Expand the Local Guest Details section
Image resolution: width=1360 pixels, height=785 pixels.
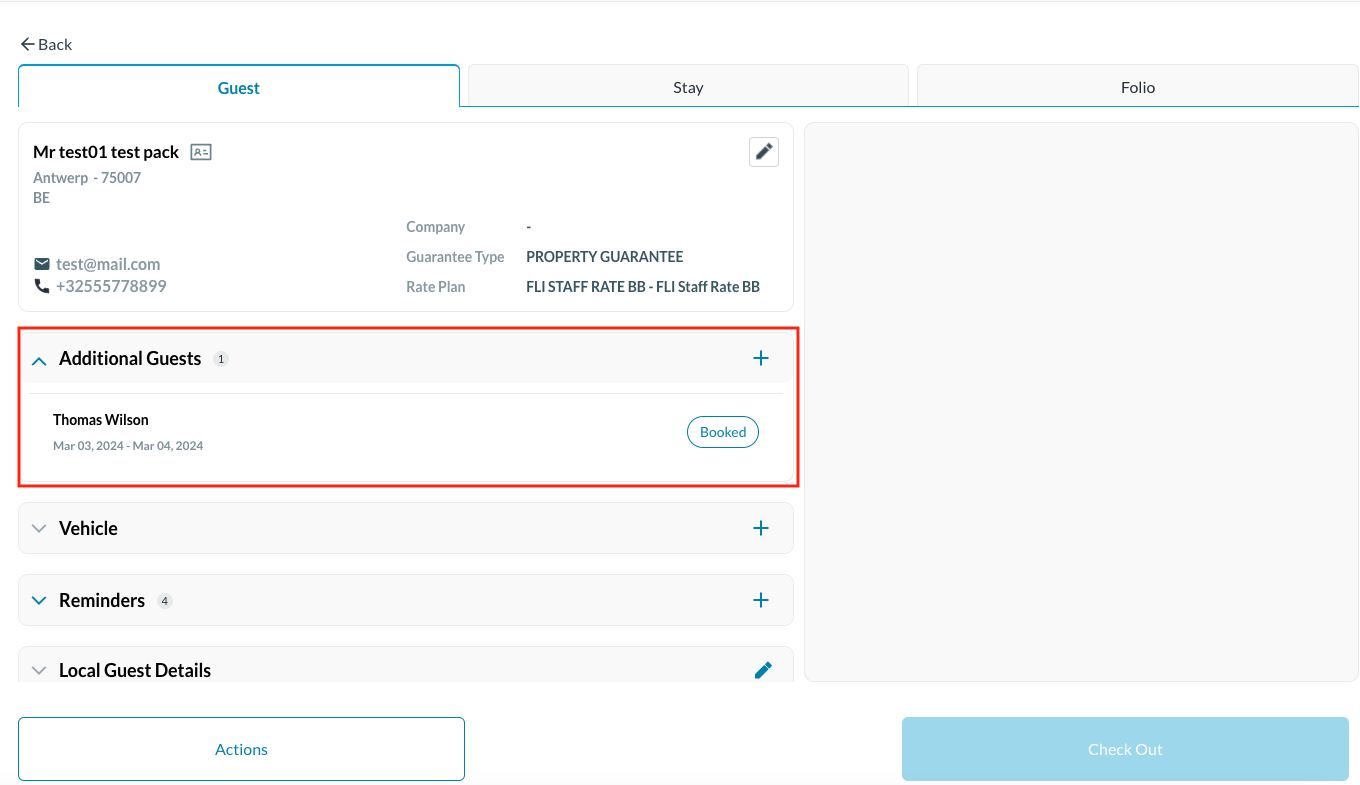[39, 670]
